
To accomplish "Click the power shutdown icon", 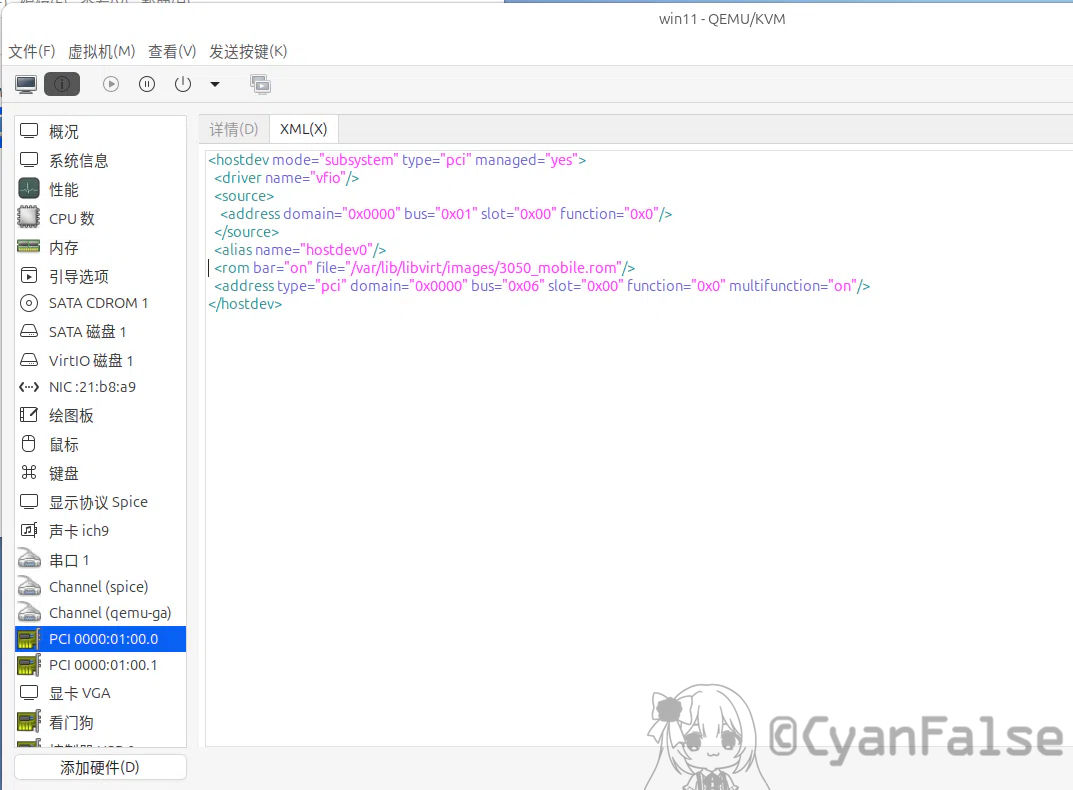I will (183, 85).
